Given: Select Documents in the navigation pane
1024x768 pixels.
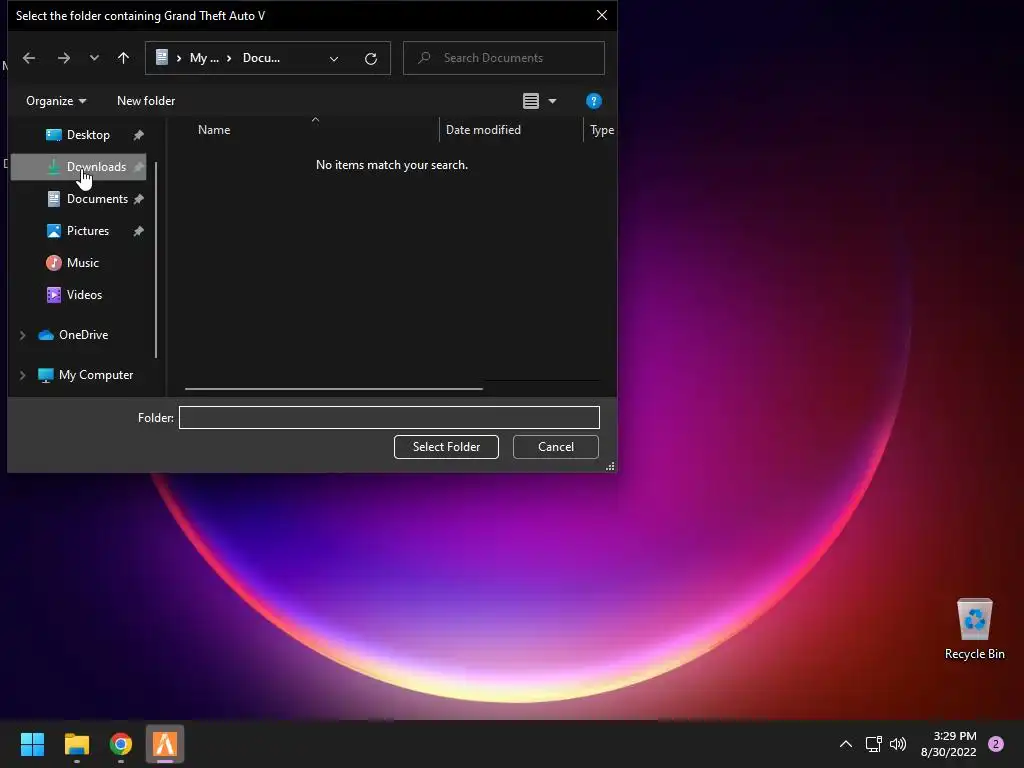Looking at the screenshot, I should pos(79,199).
